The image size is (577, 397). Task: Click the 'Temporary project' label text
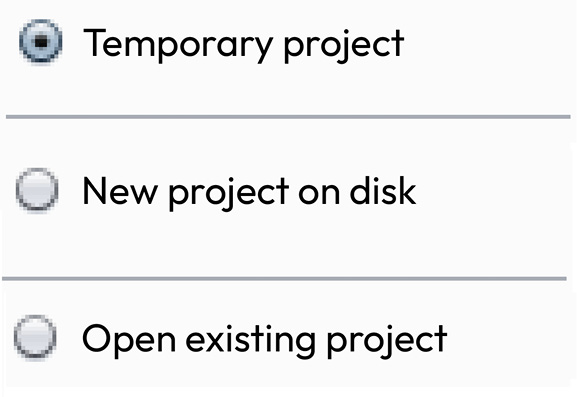(244, 45)
